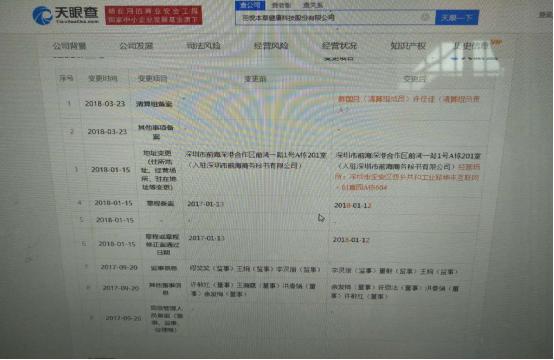Select the 查老板 search tab

click(282, 5)
